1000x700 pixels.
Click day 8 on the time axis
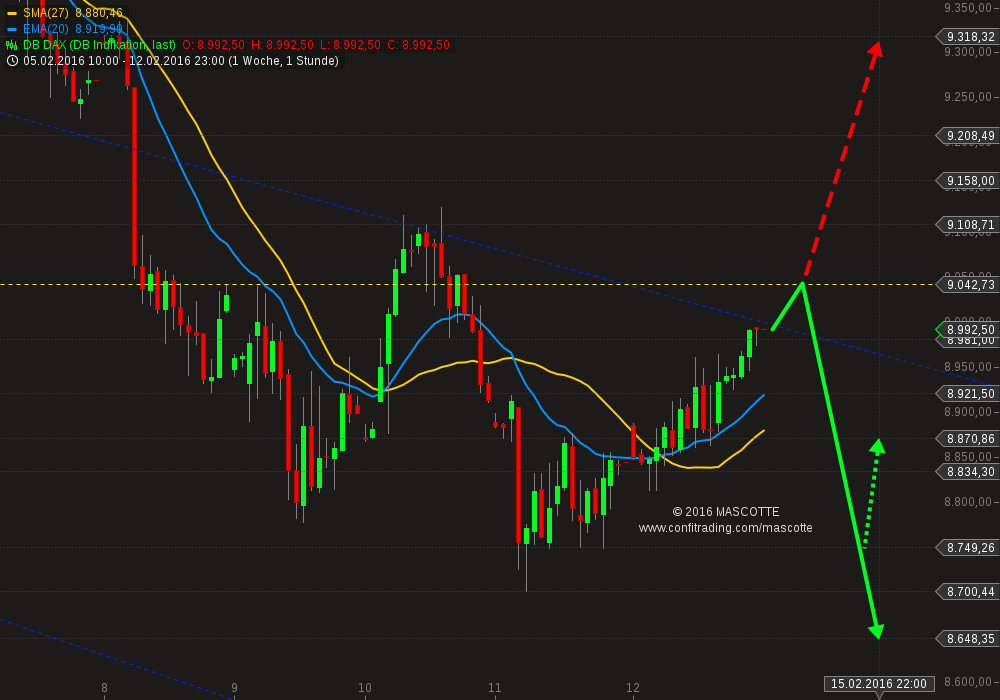[104, 687]
